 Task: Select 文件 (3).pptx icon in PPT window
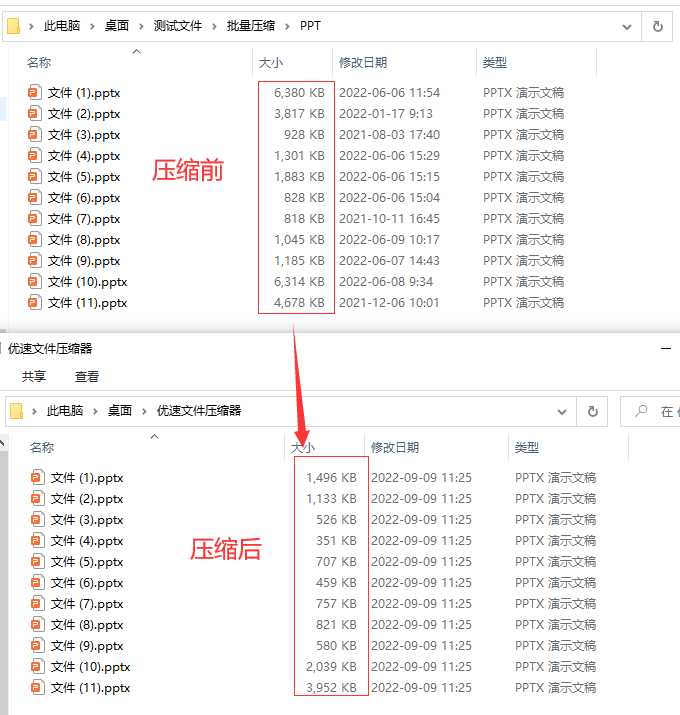35,135
